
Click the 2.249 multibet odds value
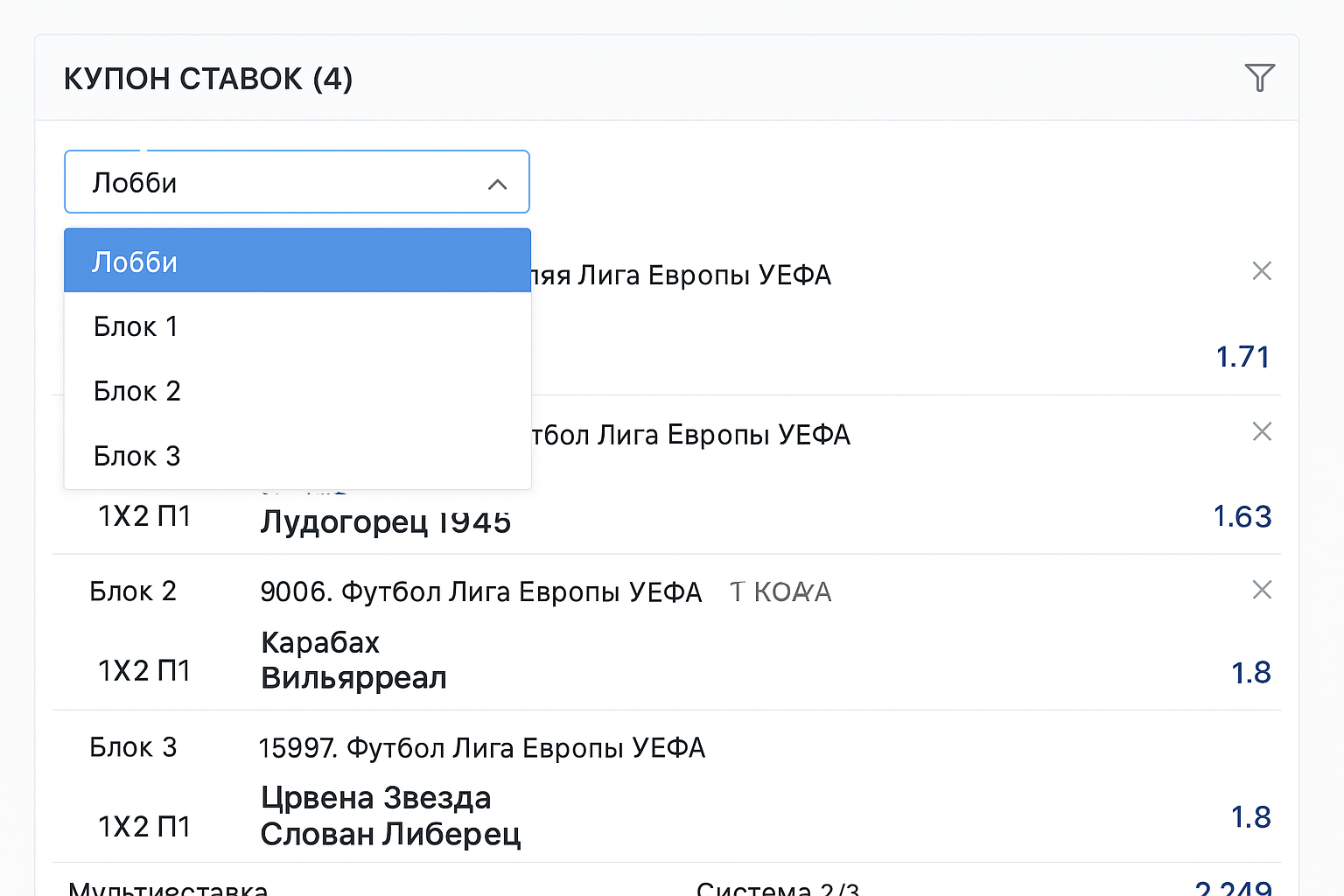point(1233,888)
